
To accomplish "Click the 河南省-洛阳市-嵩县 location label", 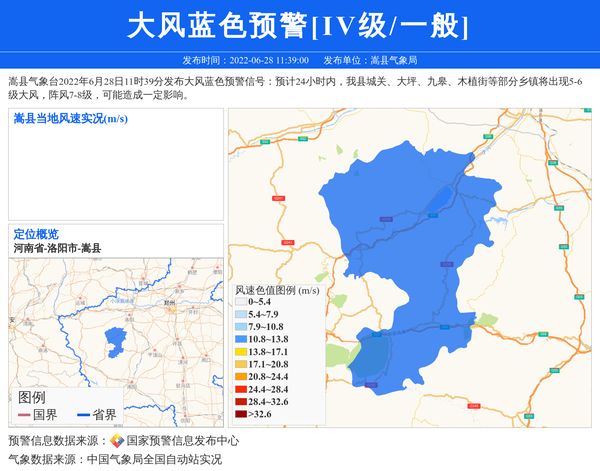I will coord(58,248).
